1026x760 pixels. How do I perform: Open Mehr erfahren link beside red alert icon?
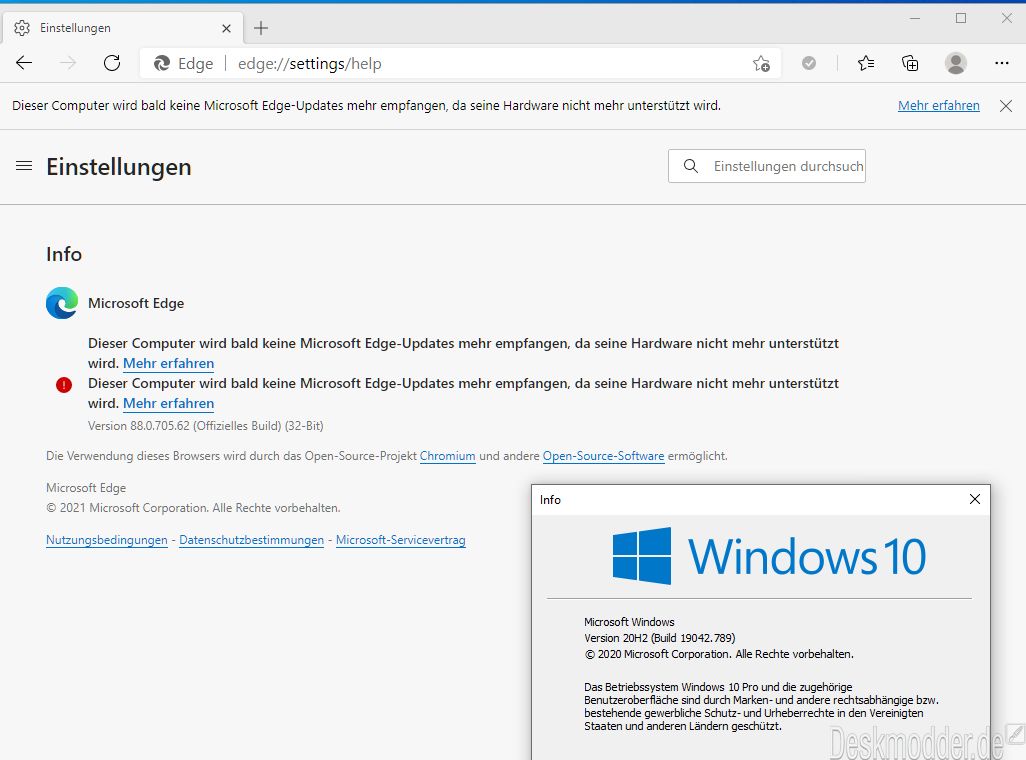click(169, 403)
